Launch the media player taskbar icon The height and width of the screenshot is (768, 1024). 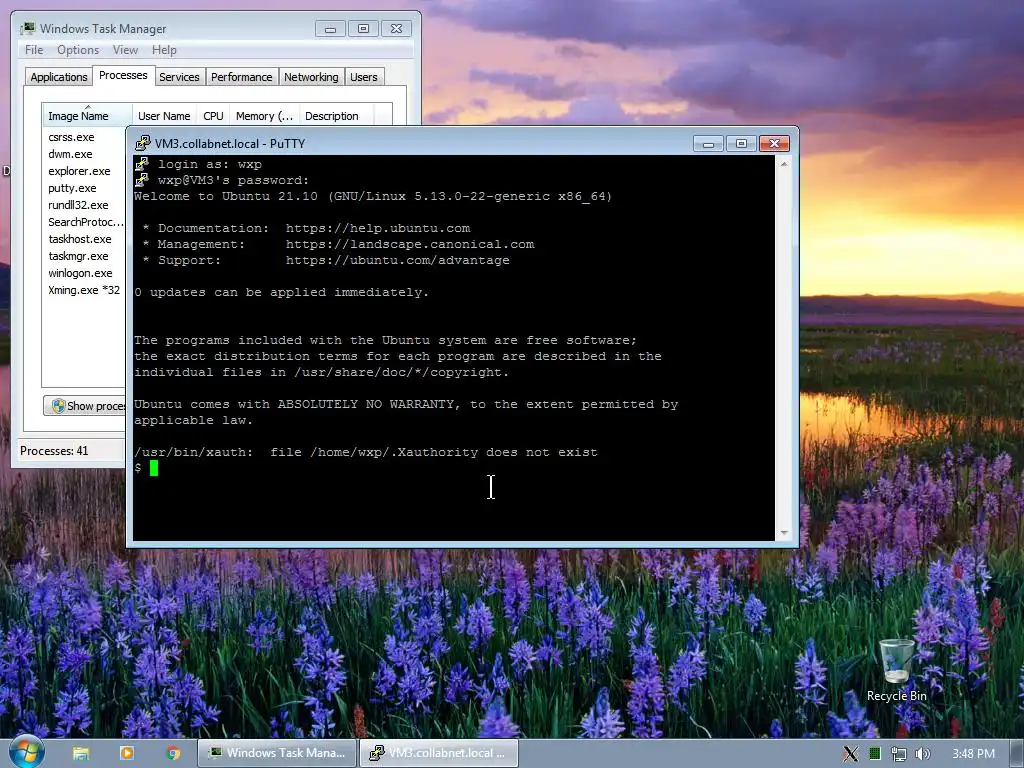[127, 753]
